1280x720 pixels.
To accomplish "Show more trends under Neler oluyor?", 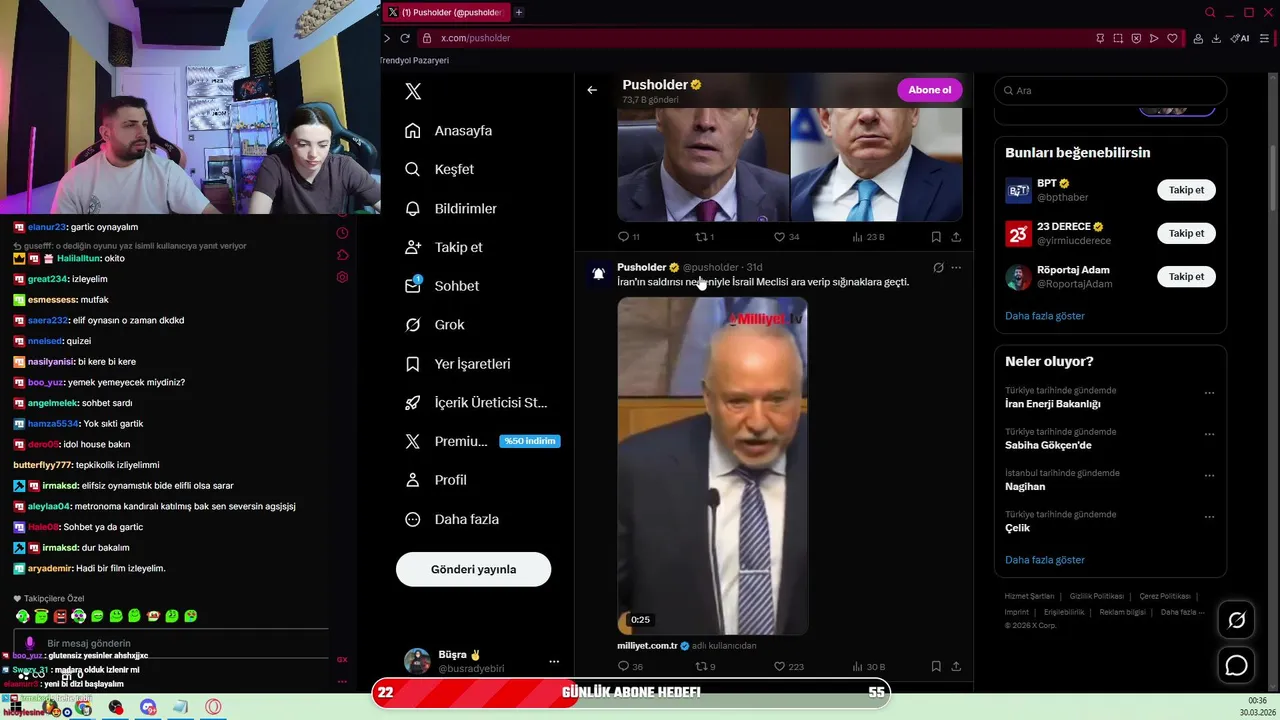I will click(x=1044, y=560).
